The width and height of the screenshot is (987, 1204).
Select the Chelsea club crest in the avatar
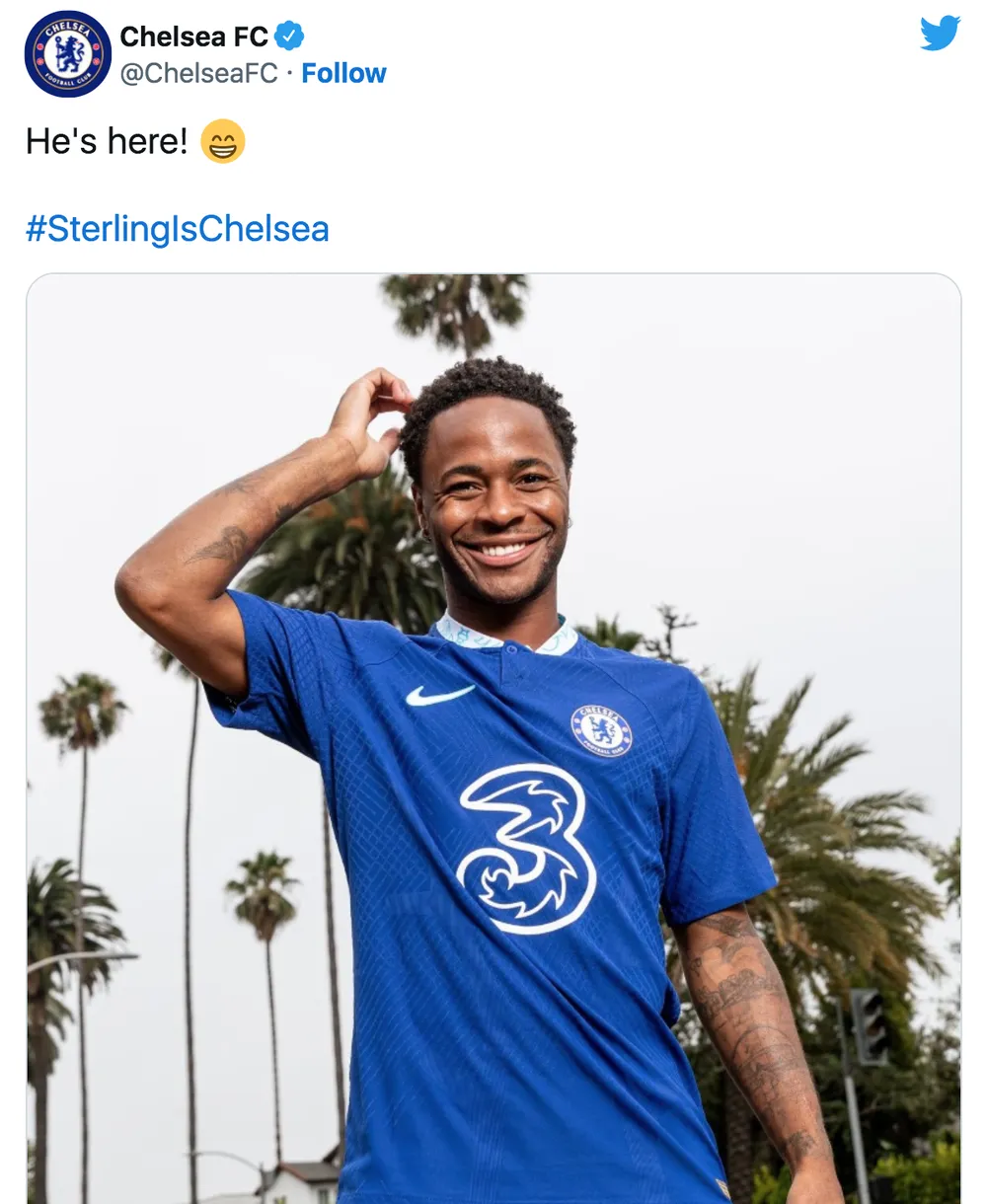coord(66,52)
